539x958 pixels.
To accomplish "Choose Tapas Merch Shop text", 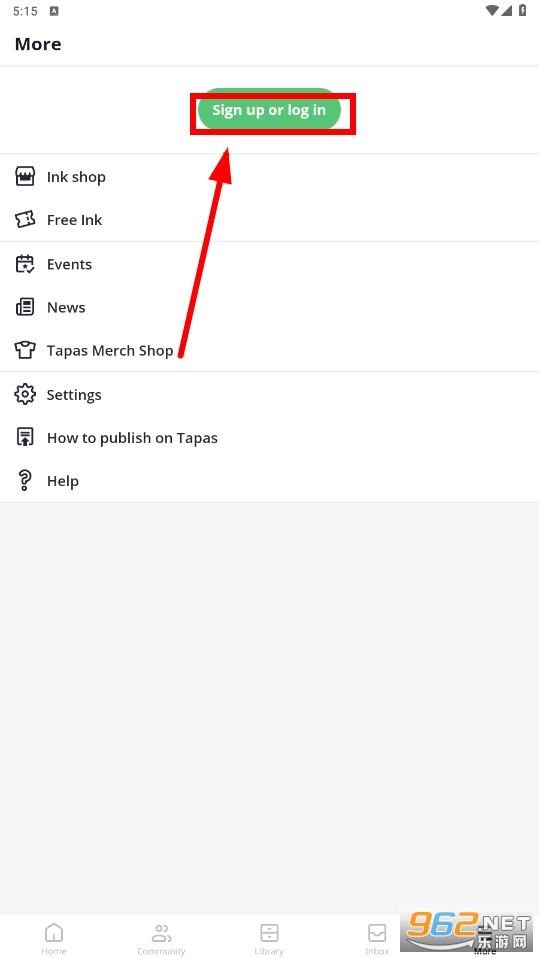I will pyautogui.click(x=110, y=351).
